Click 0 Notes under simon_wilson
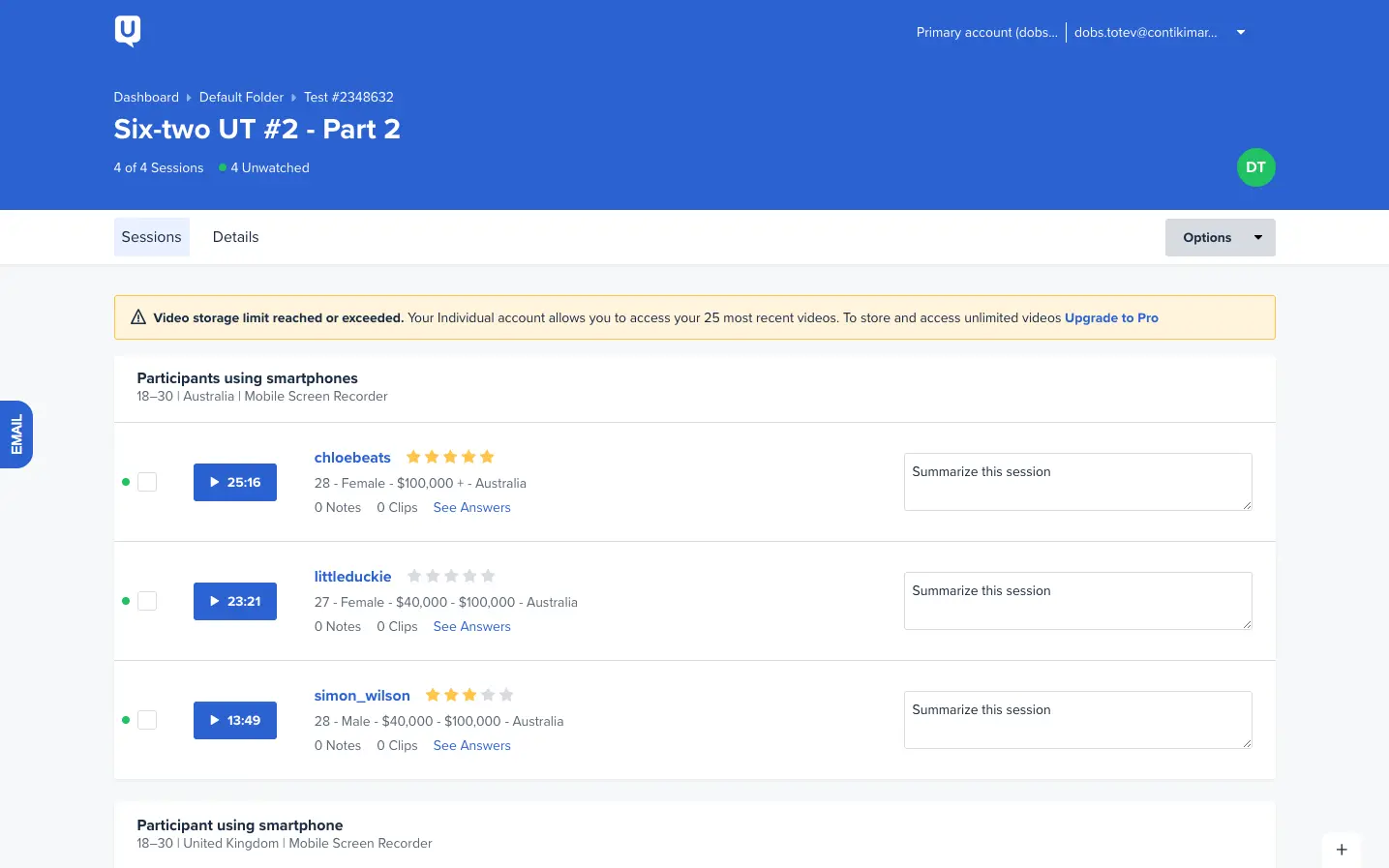 (338, 745)
